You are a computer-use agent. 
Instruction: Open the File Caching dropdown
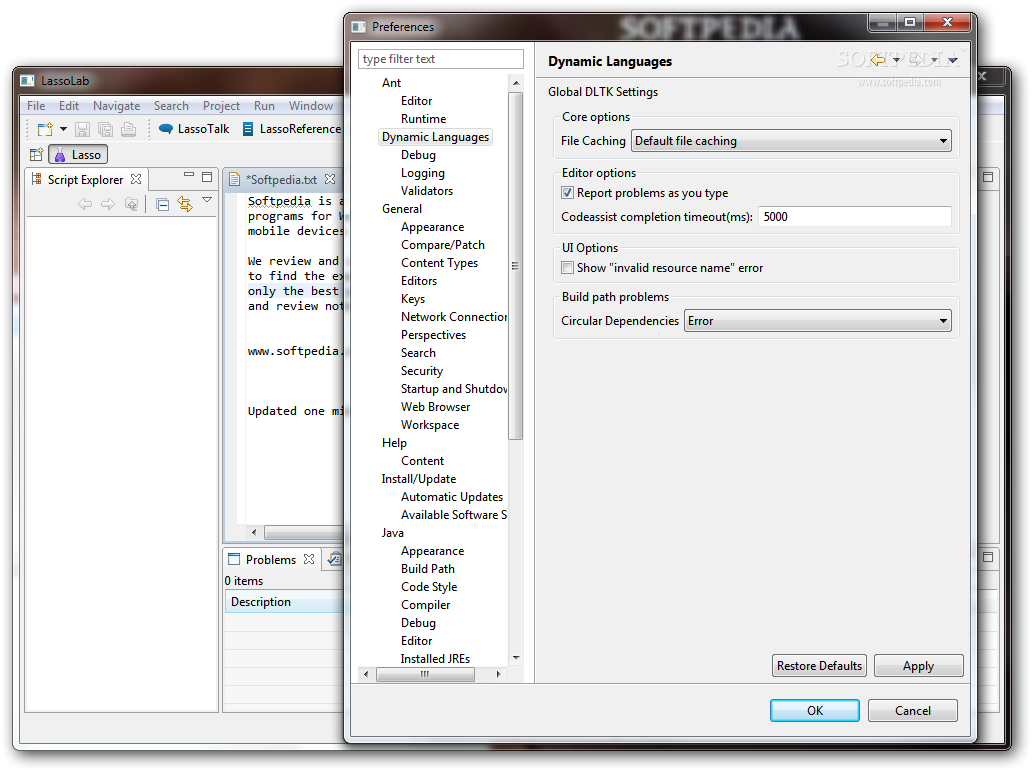pos(791,141)
